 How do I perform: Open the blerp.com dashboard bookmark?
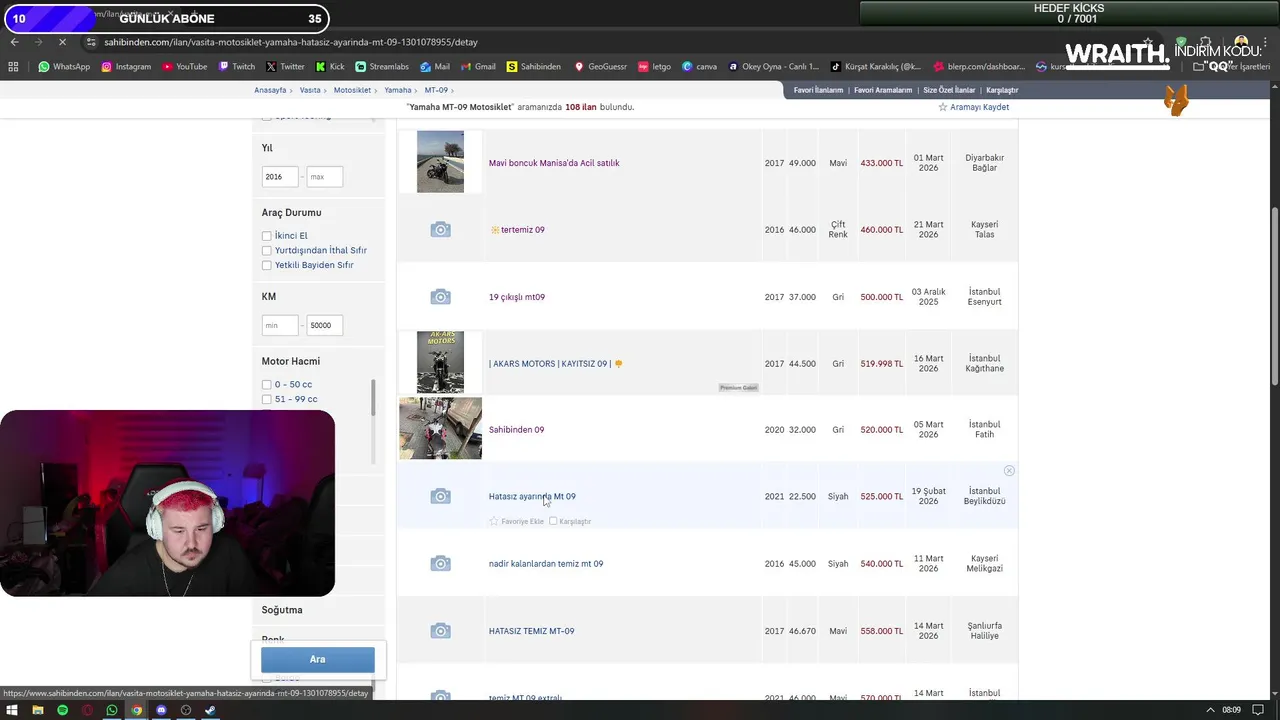[x=979, y=67]
